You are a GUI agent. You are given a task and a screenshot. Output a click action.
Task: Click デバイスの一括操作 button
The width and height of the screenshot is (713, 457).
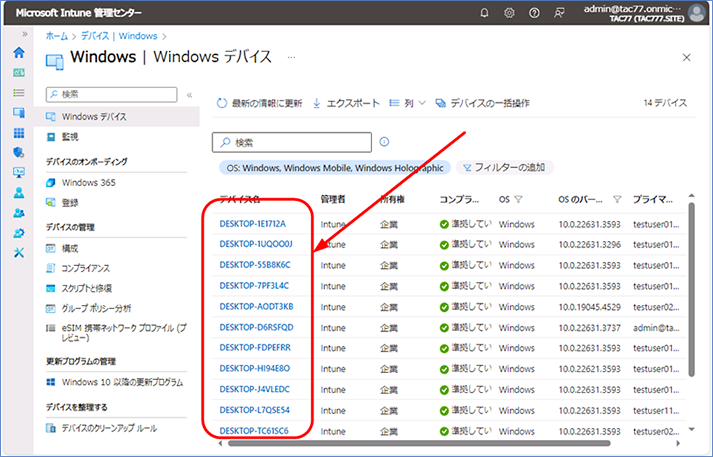[x=482, y=103]
